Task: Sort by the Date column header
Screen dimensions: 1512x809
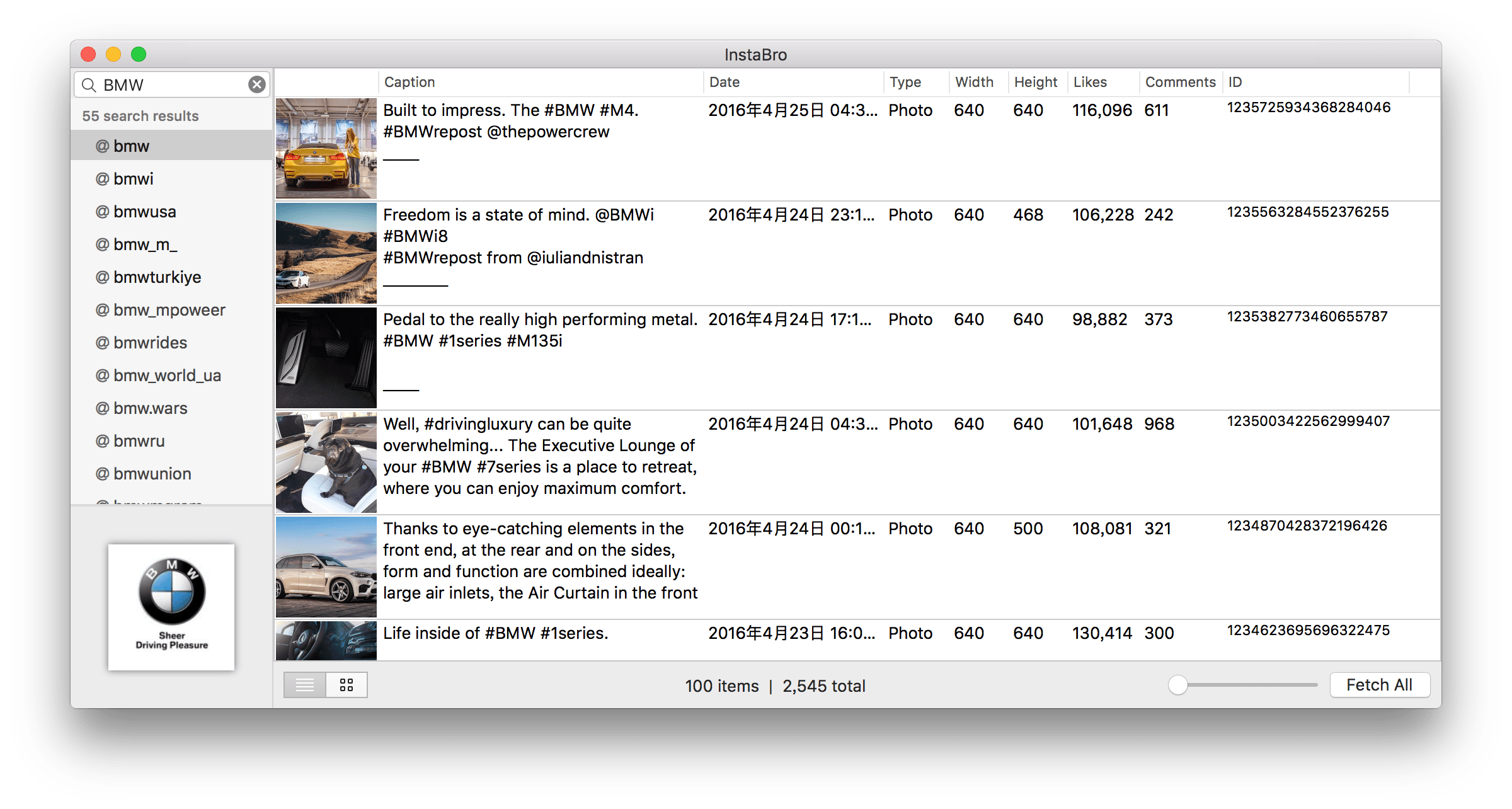Action: (x=794, y=82)
